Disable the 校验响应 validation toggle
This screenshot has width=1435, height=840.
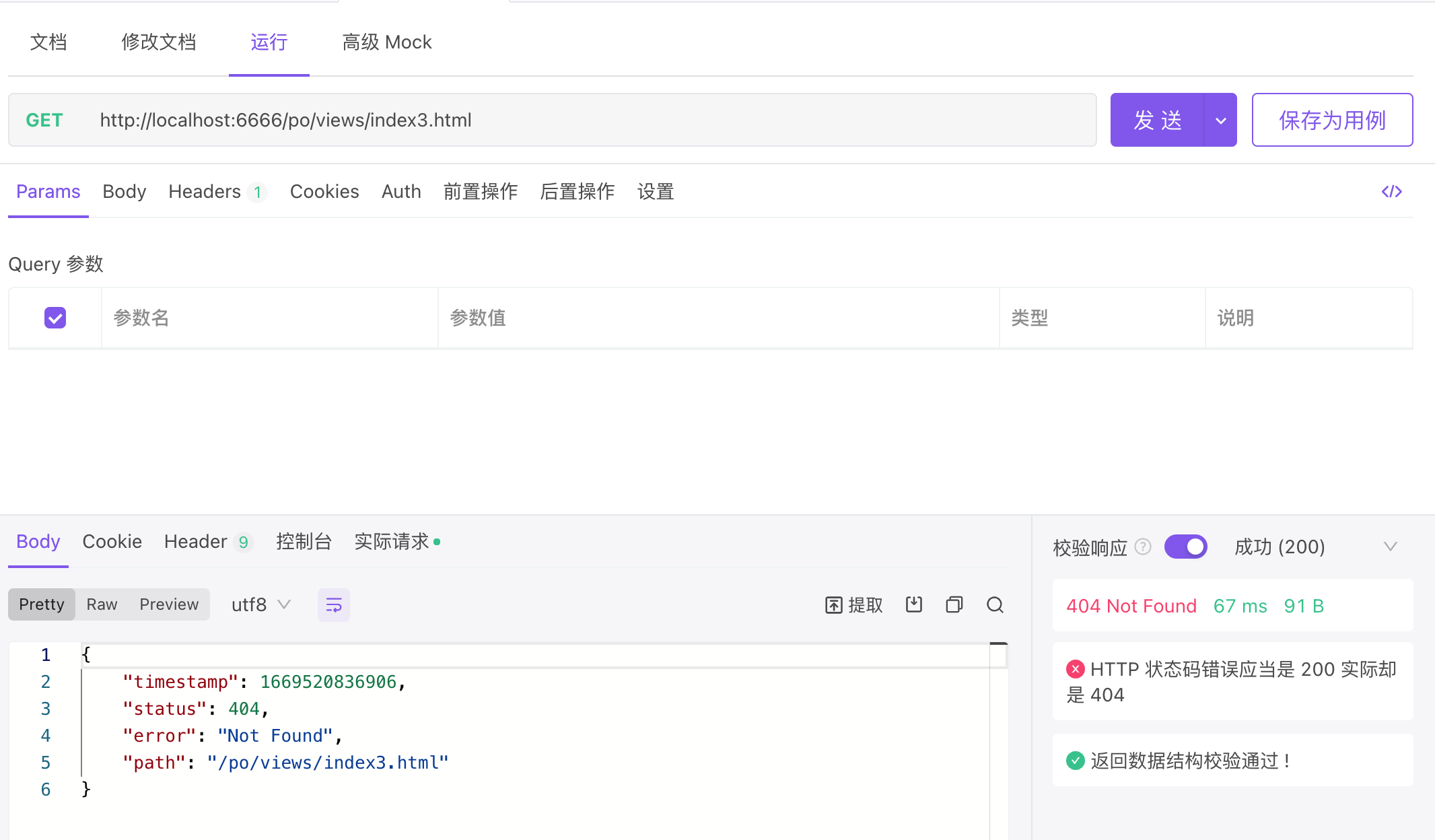pos(1185,547)
